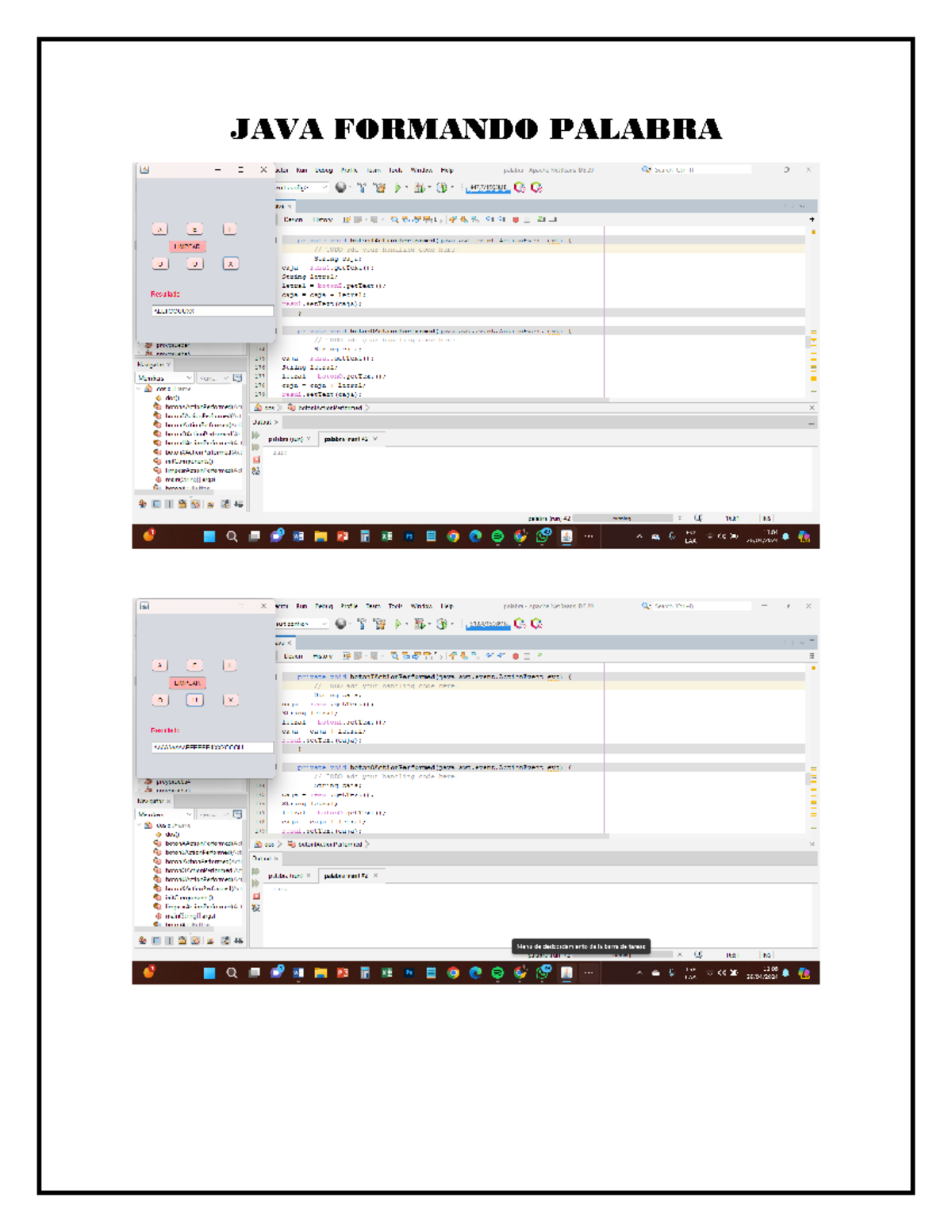Viewport: 952px width, 1232px height.
Task: Open the Members combo box in Navigator
Action: (164, 378)
